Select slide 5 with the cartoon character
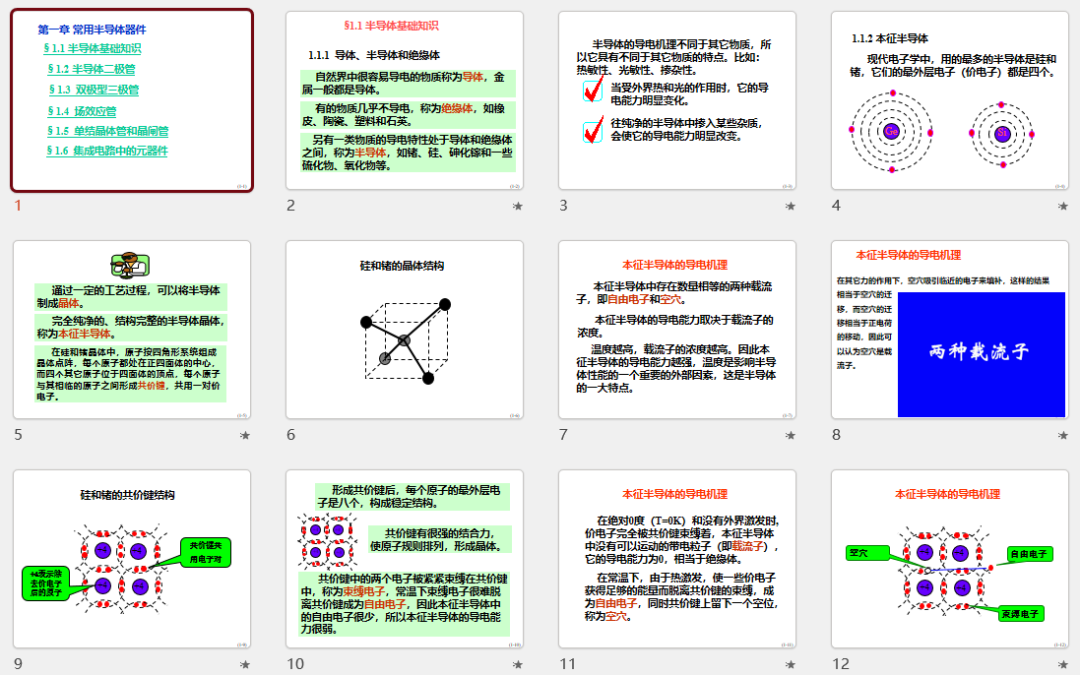Image resolution: width=1080 pixels, height=675 pixels. click(132, 330)
